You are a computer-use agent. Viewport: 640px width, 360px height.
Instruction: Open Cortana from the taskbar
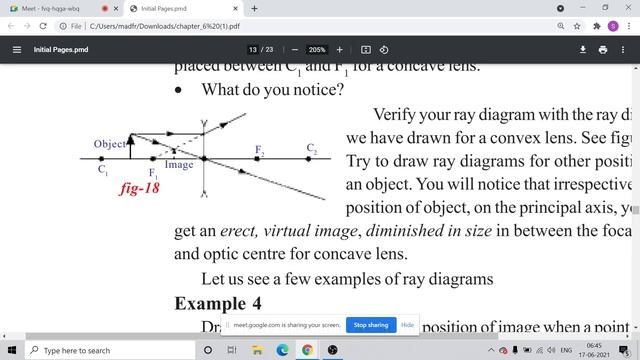208,350
